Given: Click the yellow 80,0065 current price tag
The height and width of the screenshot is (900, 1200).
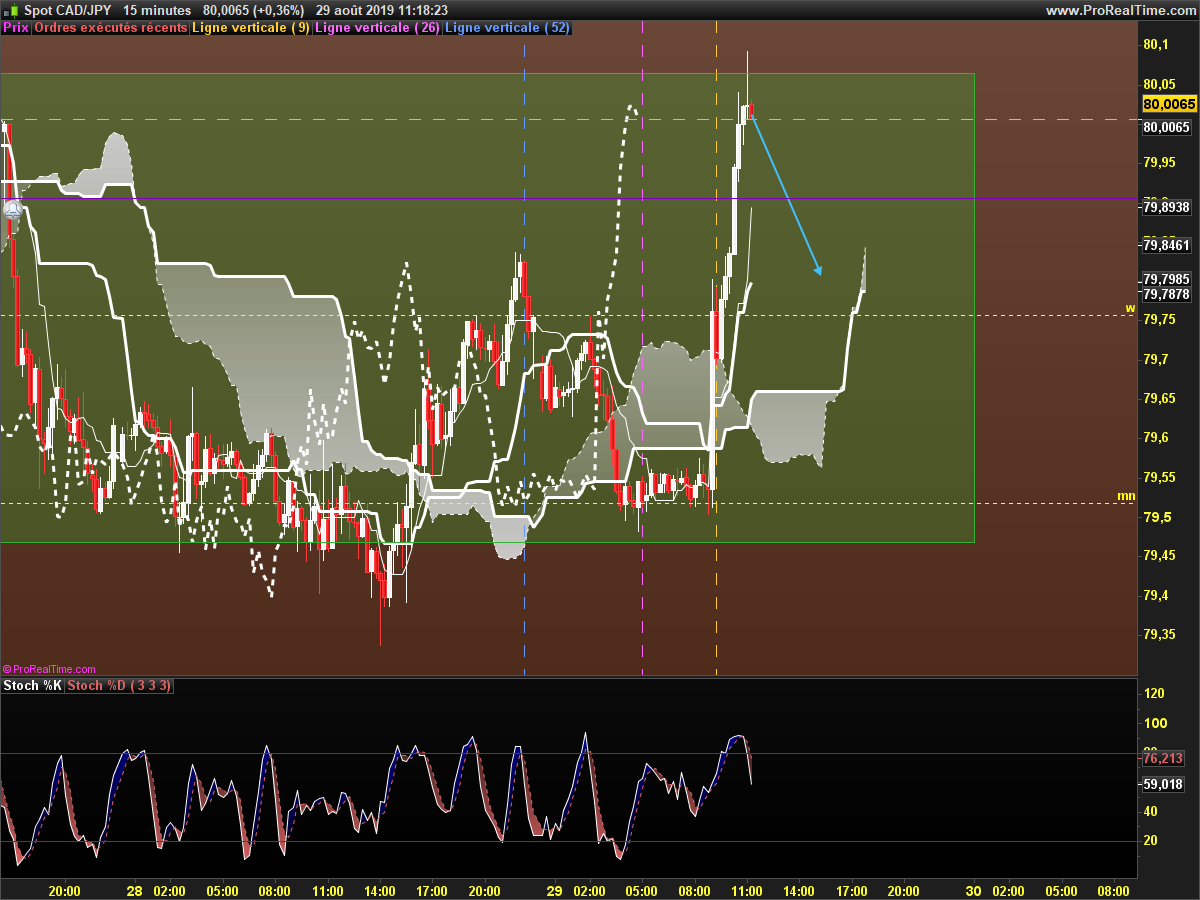Looking at the screenshot, I should (1168, 104).
